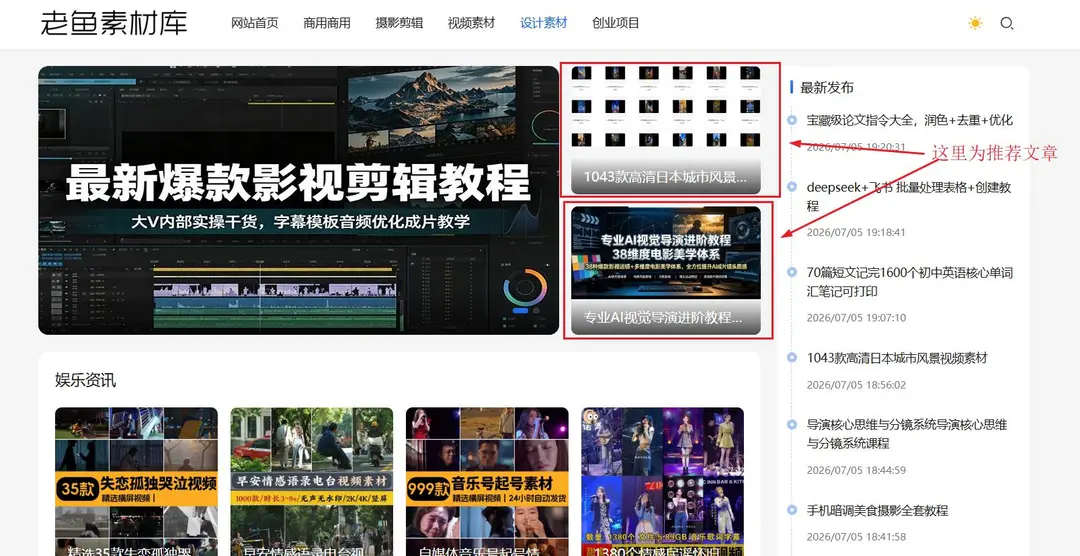Open the 商用商用 menu item

326,23
